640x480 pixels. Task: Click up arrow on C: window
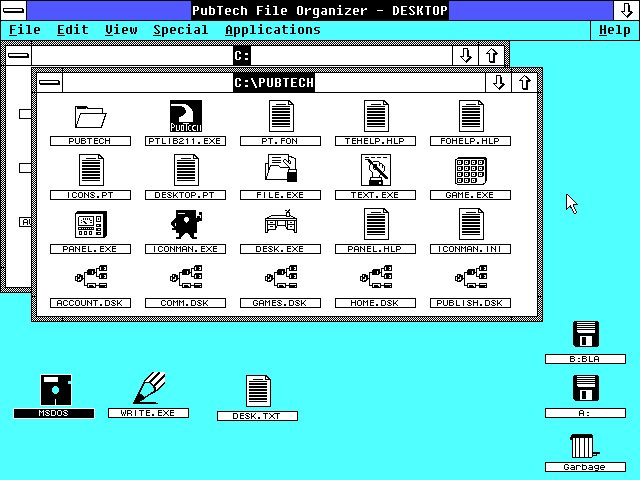pyautogui.click(x=491, y=56)
